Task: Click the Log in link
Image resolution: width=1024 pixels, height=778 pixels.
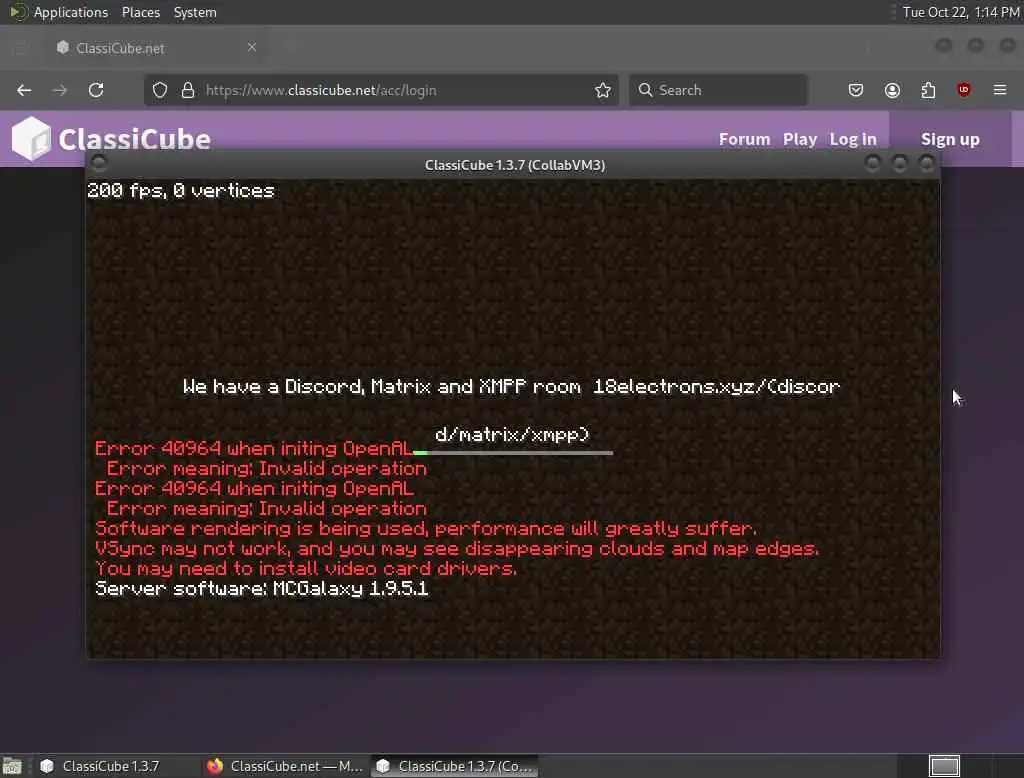Action: pyautogui.click(x=853, y=139)
